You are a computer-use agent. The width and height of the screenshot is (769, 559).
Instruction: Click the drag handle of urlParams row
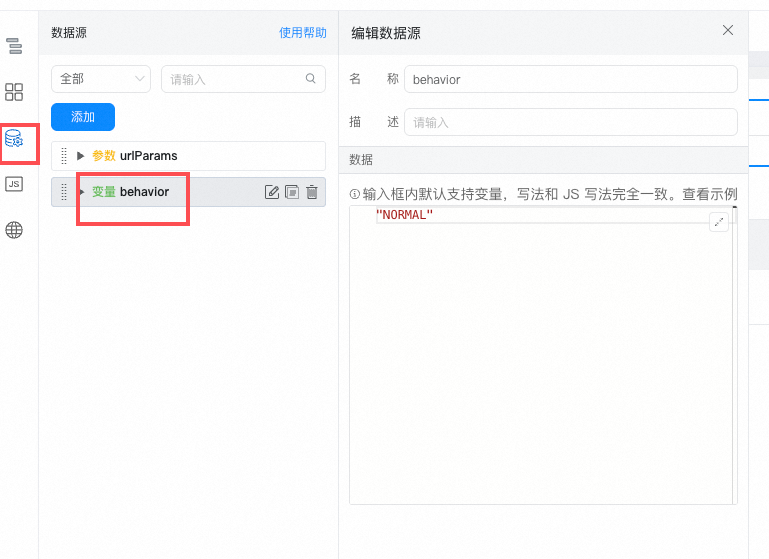click(64, 156)
